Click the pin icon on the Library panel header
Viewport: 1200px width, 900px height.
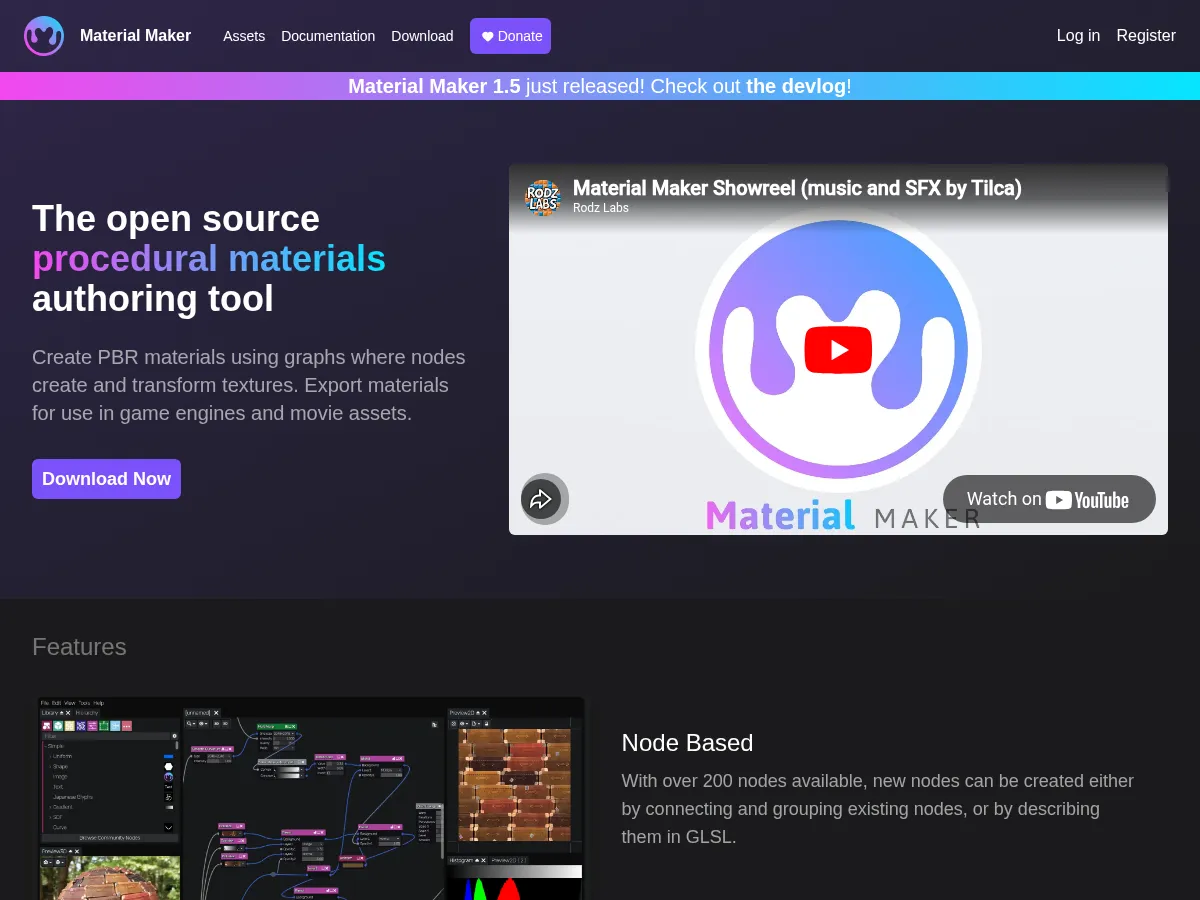point(61,713)
